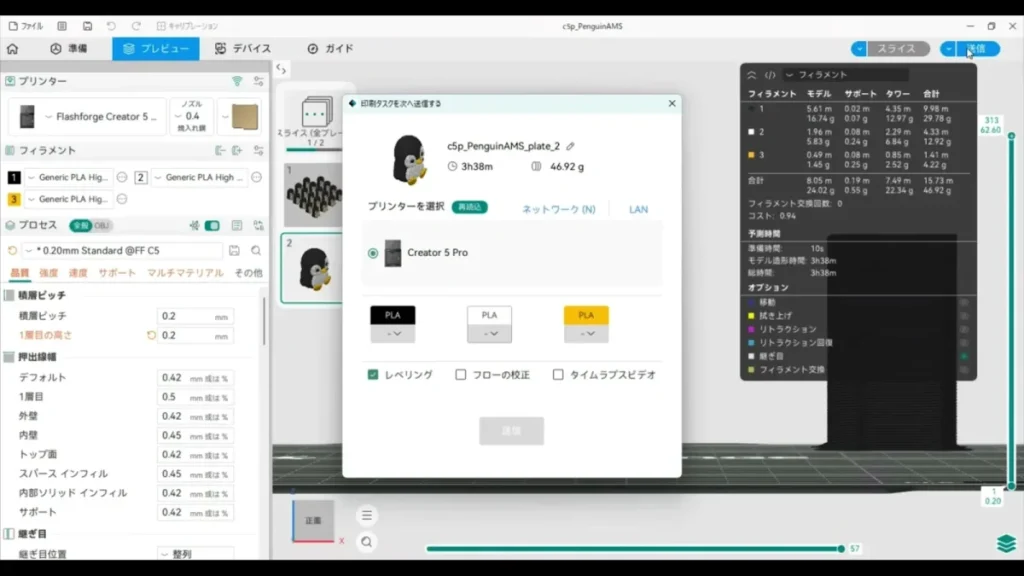Click the 再読込 refresh button
The image size is (1024, 576).
coord(470,207)
